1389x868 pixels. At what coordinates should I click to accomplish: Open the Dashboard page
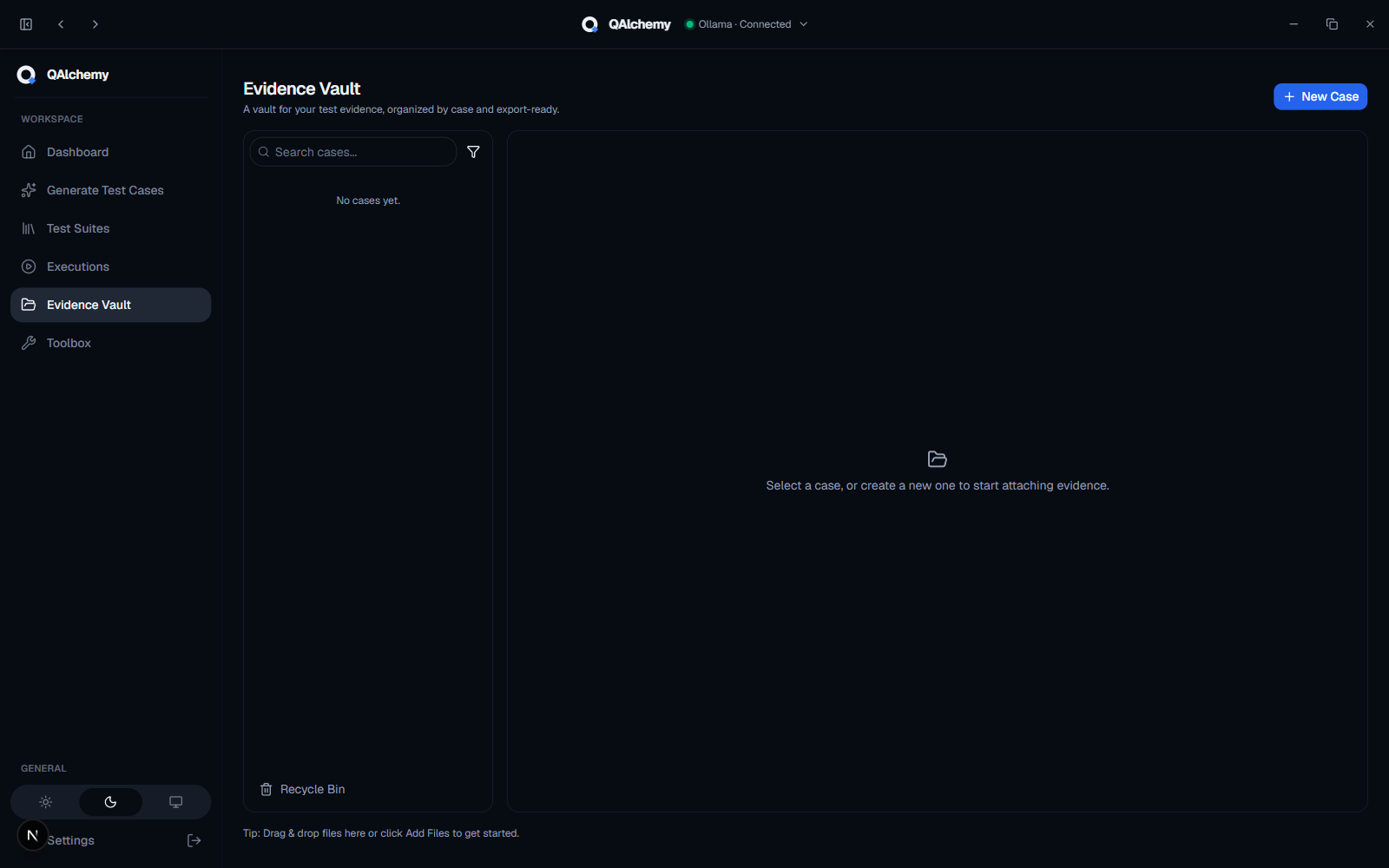click(x=110, y=152)
